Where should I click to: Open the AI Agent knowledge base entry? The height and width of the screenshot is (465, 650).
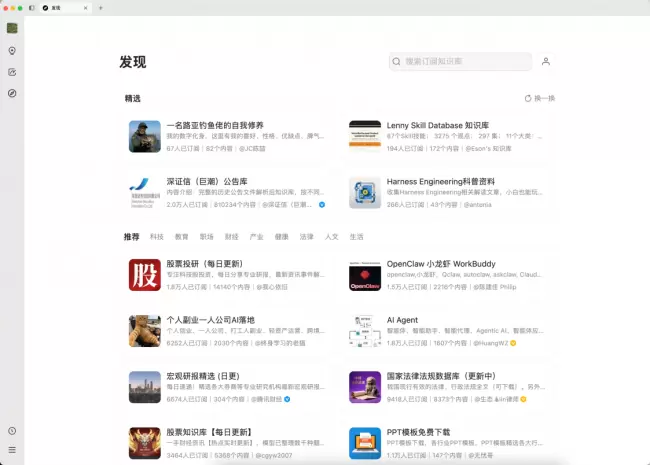pyautogui.click(x=403, y=321)
